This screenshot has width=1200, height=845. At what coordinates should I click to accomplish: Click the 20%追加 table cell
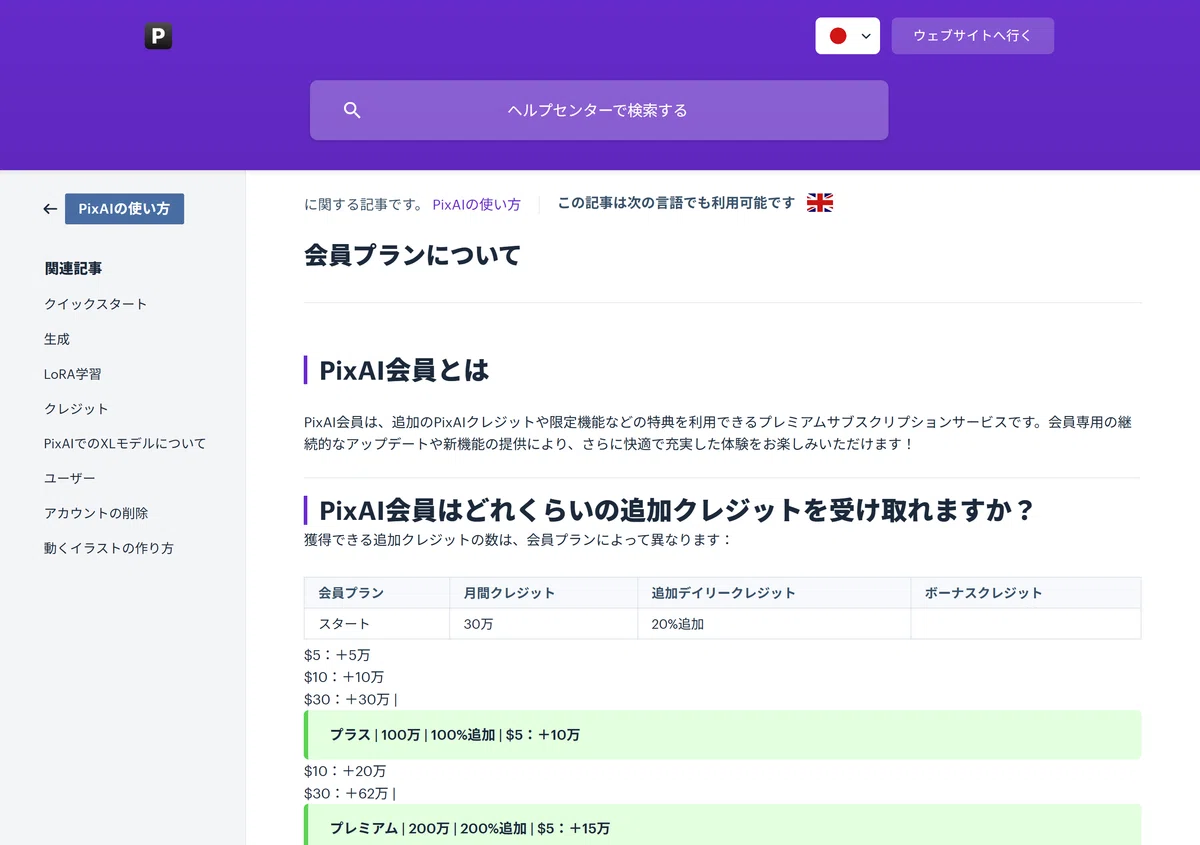[x=774, y=624]
